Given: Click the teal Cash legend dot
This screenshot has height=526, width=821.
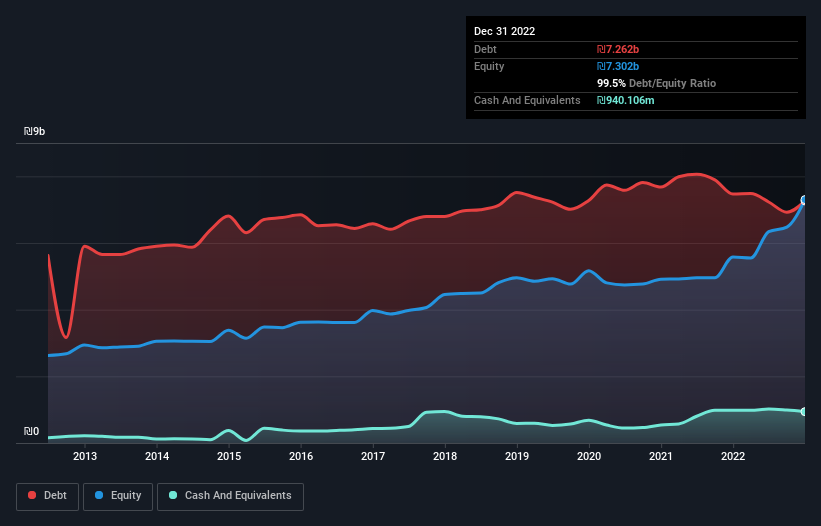Looking at the screenshot, I should pyautogui.click(x=173, y=495).
